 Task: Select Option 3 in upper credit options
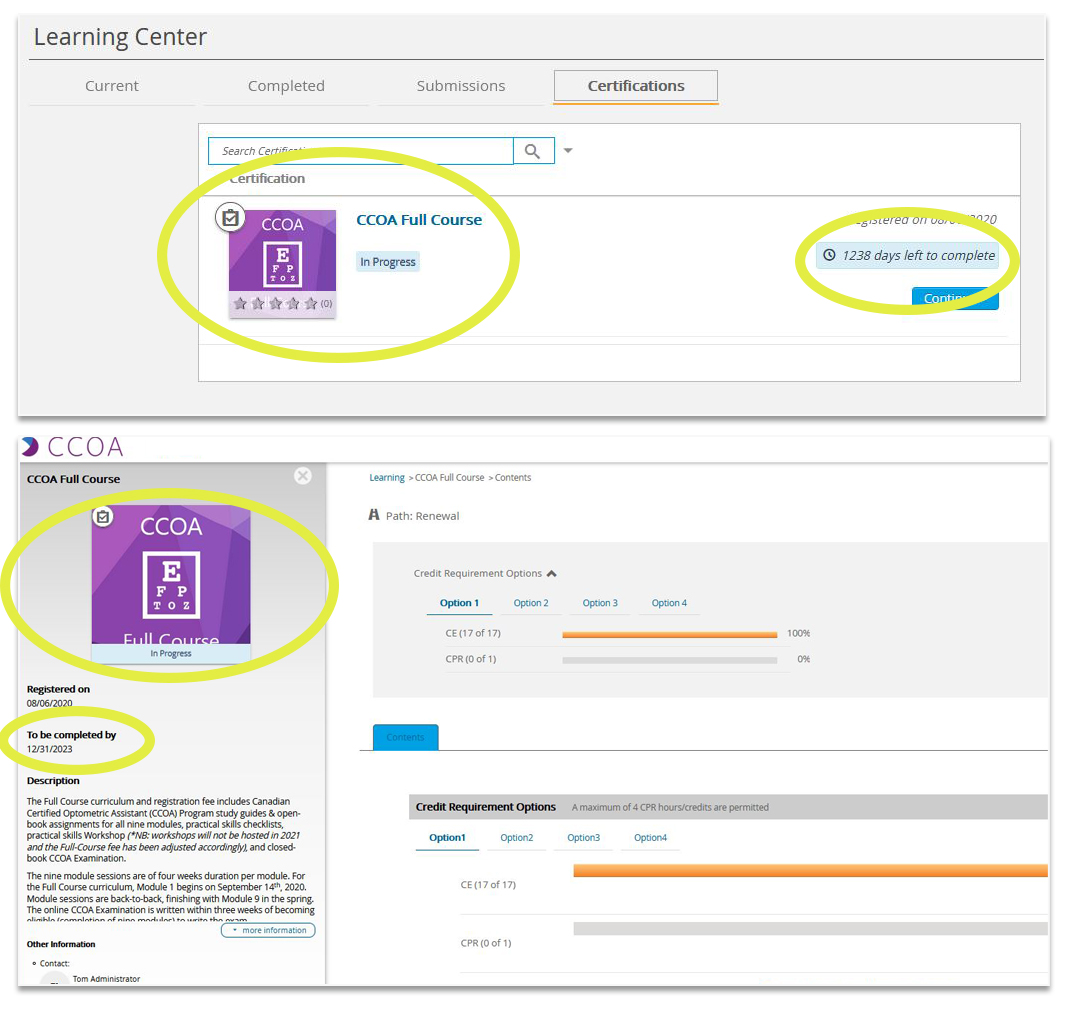[600, 603]
